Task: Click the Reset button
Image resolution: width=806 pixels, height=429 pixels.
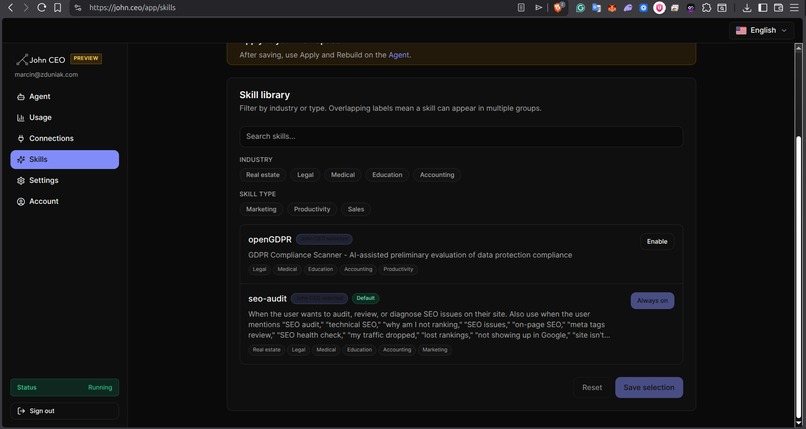Action: (x=592, y=387)
